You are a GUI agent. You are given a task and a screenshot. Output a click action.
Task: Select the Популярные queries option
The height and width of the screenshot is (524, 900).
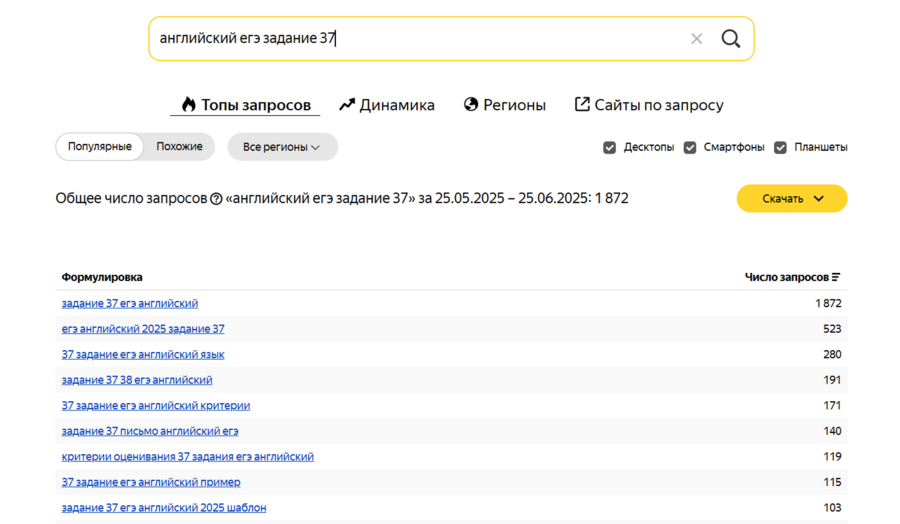point(100,147)
